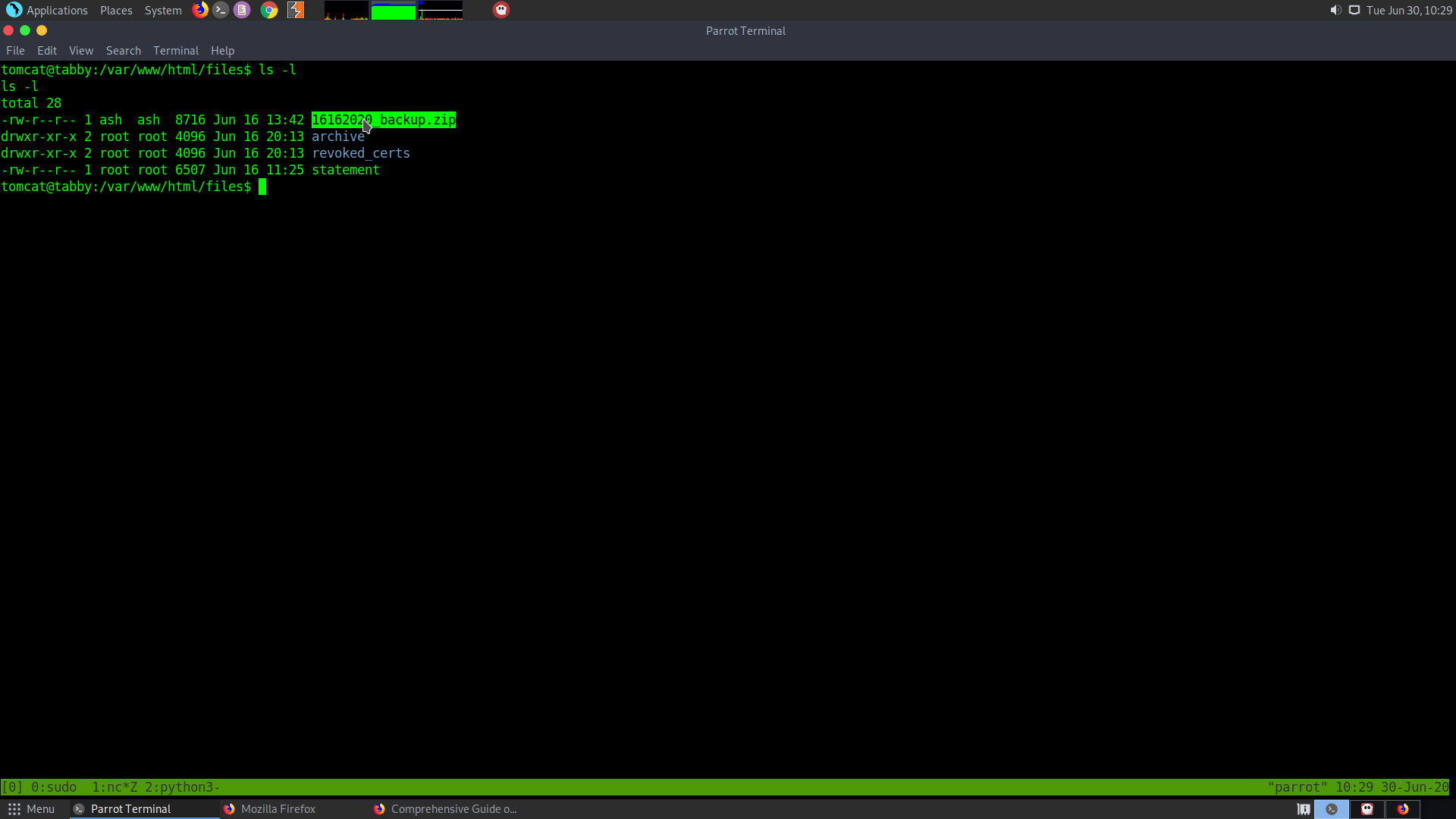Viewport: 1456px width, 819px height.
Task: Expand the System menu
Action: coord(163,10)
